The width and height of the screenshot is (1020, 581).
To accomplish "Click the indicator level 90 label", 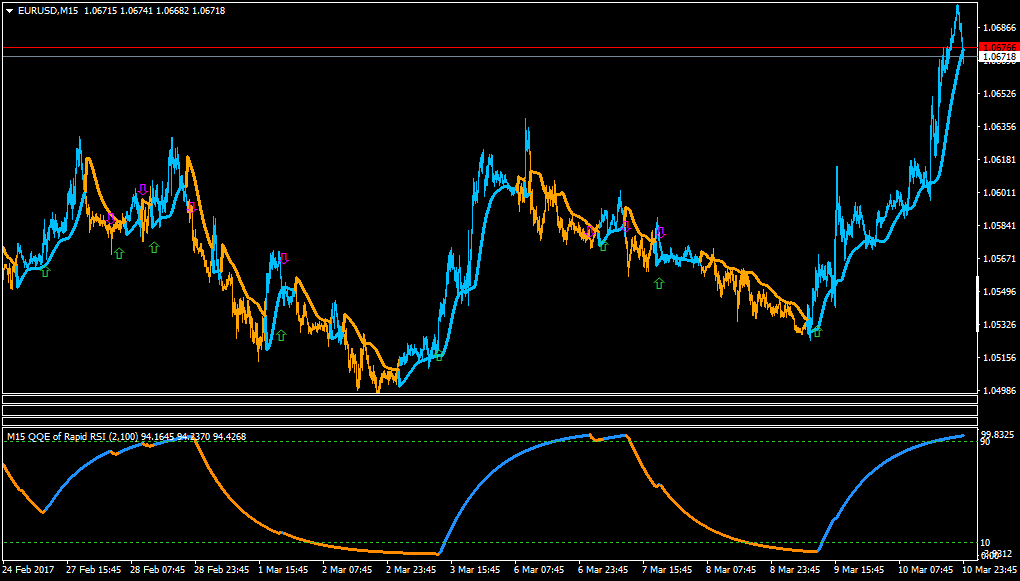I will (986, 442).
